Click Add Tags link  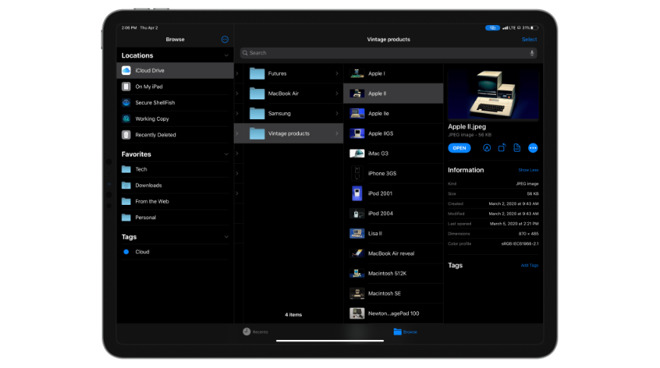click(x=530, y=265)
